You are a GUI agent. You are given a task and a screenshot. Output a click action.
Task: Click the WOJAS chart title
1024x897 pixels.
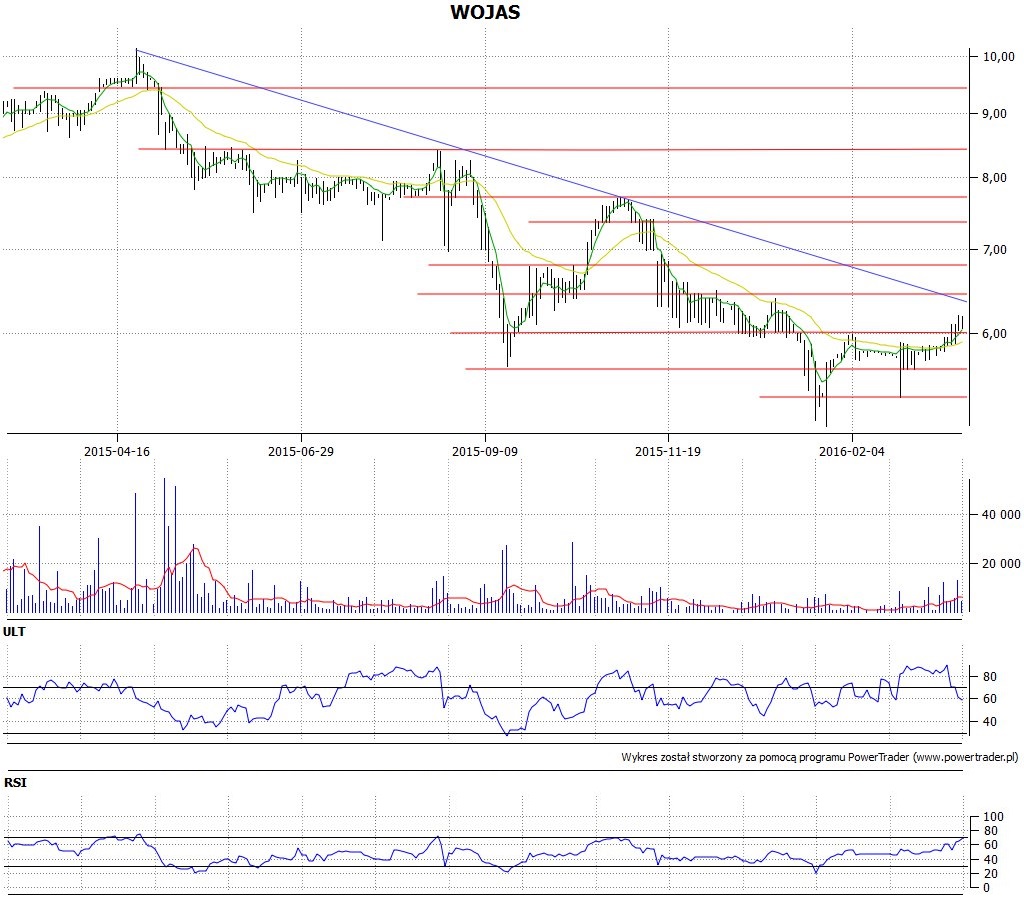pyautogui.click(x=485, y=12)
